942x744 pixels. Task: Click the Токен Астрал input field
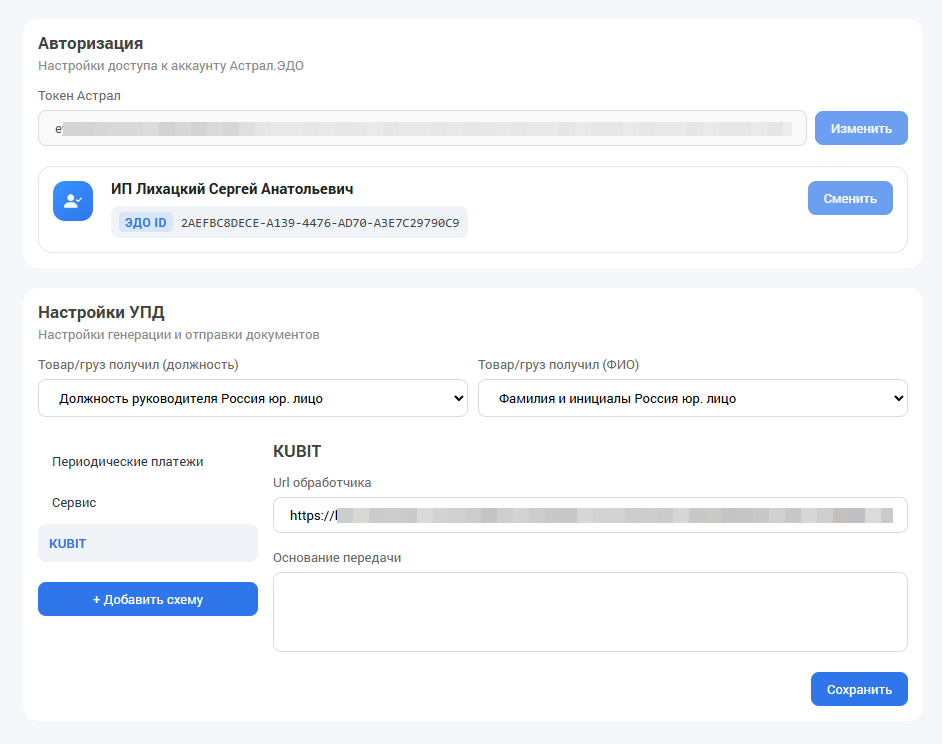click(422, 129)
